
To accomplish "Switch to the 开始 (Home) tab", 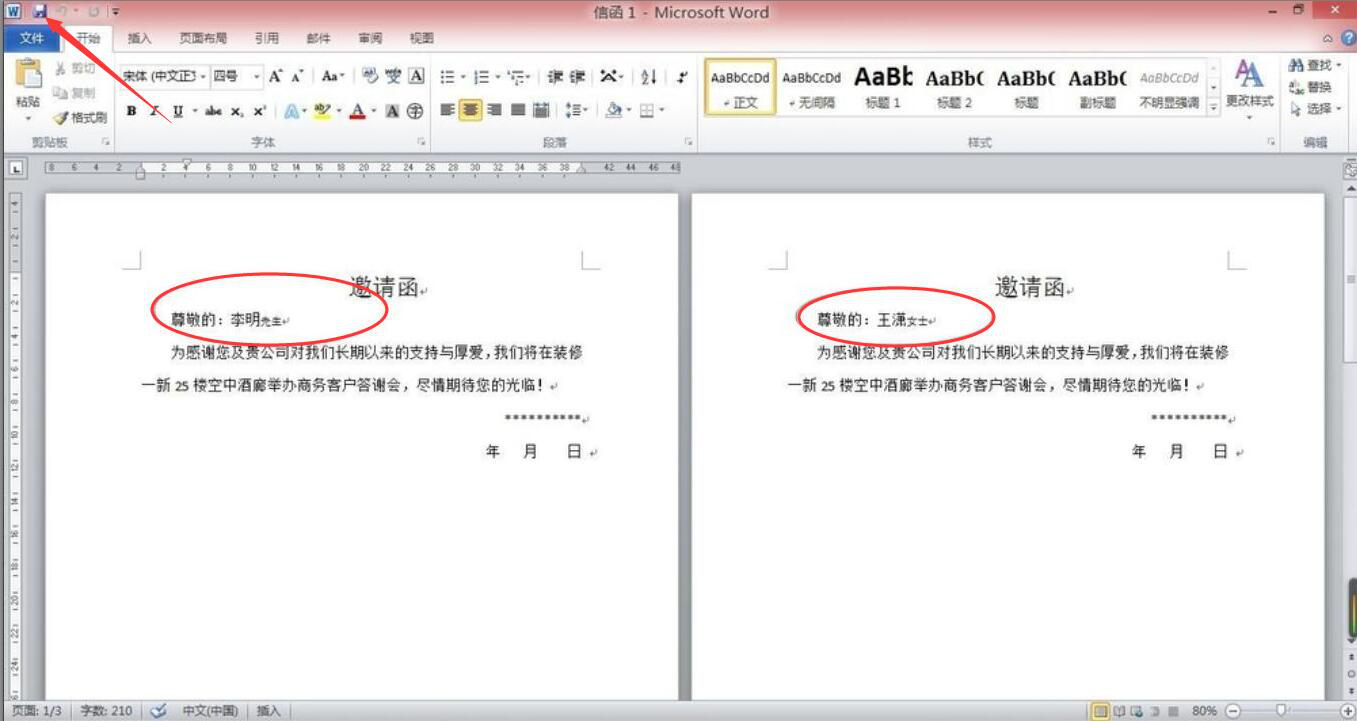I will click(x=88, y=38).
